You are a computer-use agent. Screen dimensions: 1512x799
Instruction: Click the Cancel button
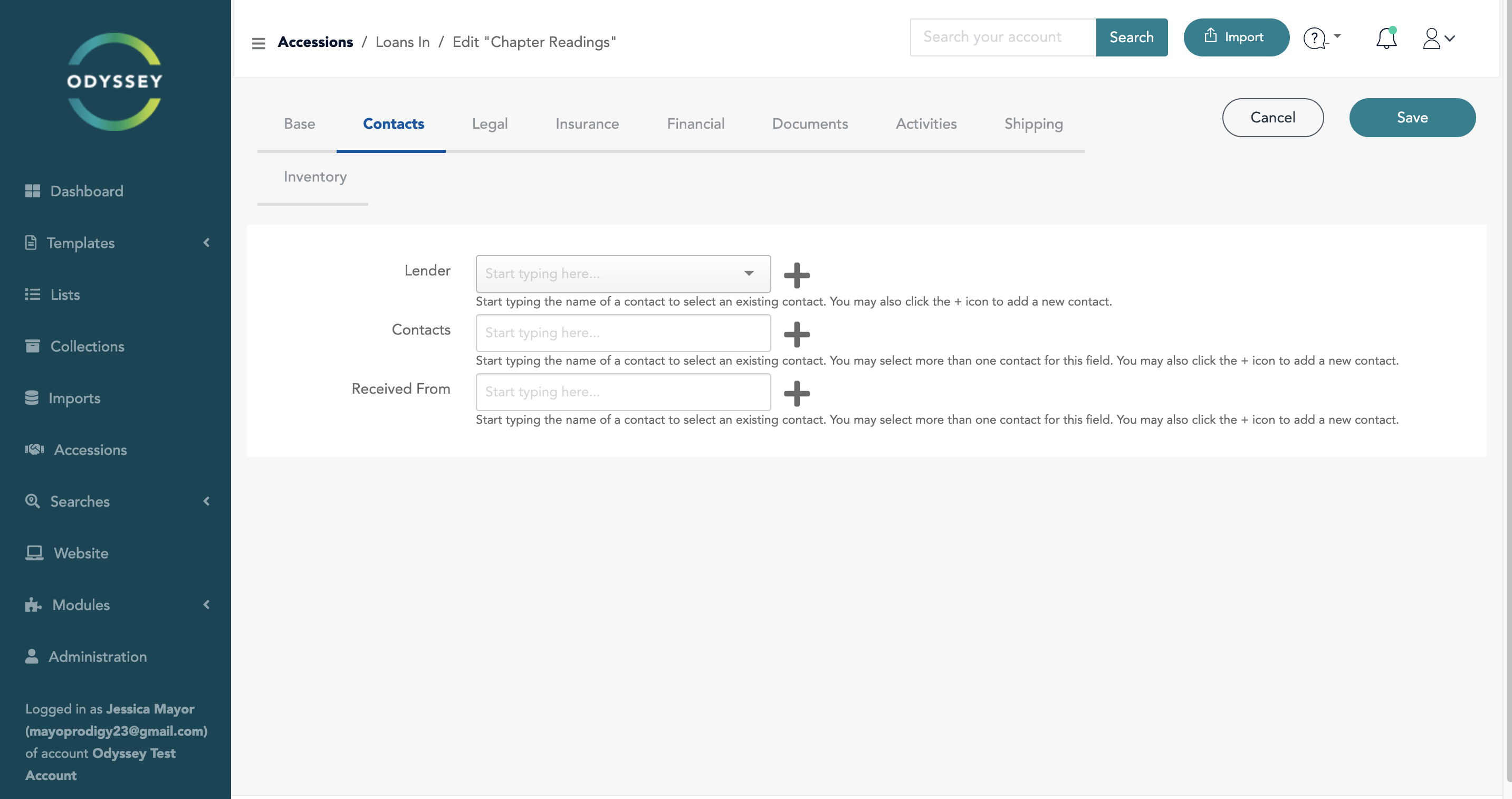tap(1272, 117)
